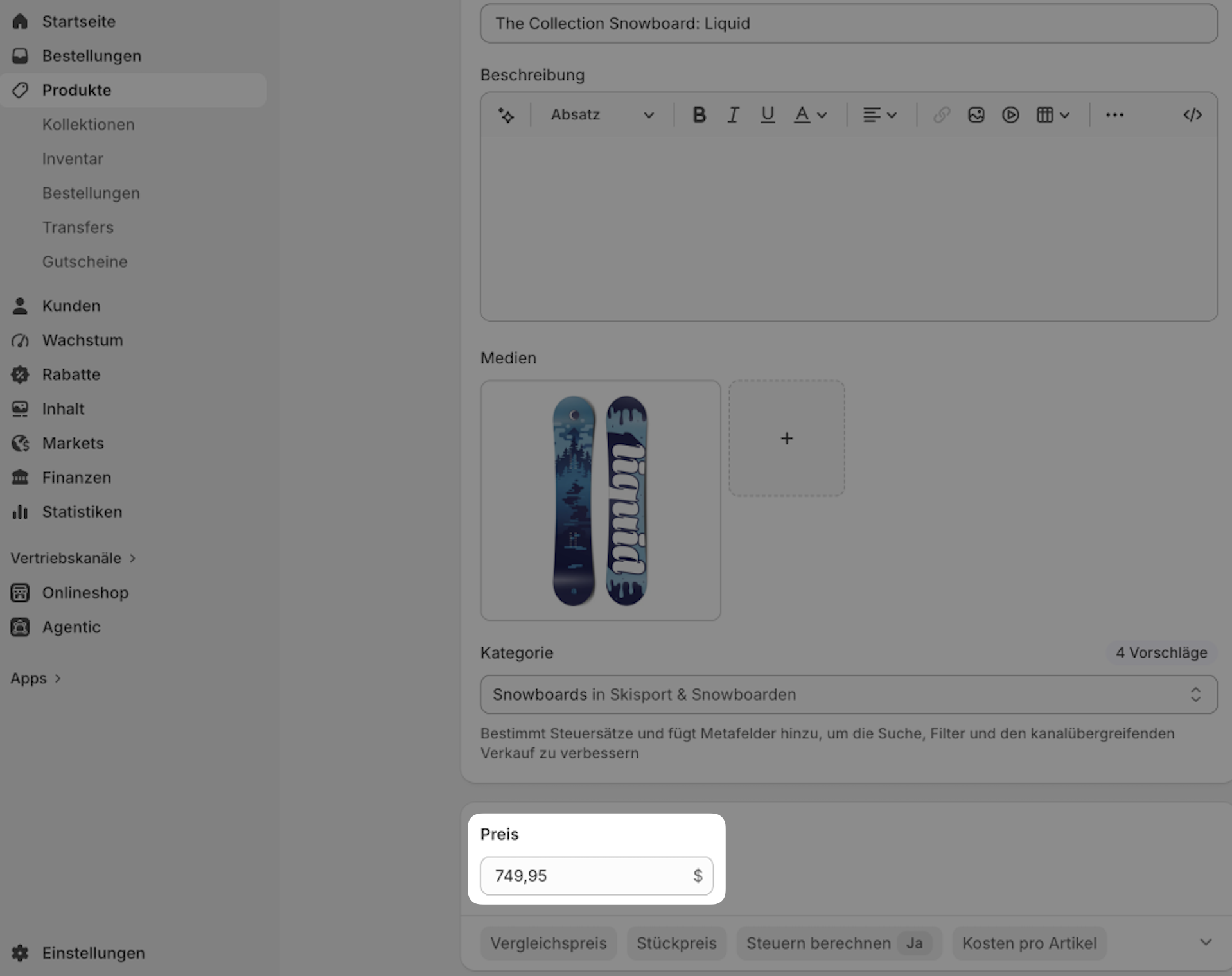Click the Onlineshop storefront icon
The width and height of the screenshot is (1232, 976).
20,593
